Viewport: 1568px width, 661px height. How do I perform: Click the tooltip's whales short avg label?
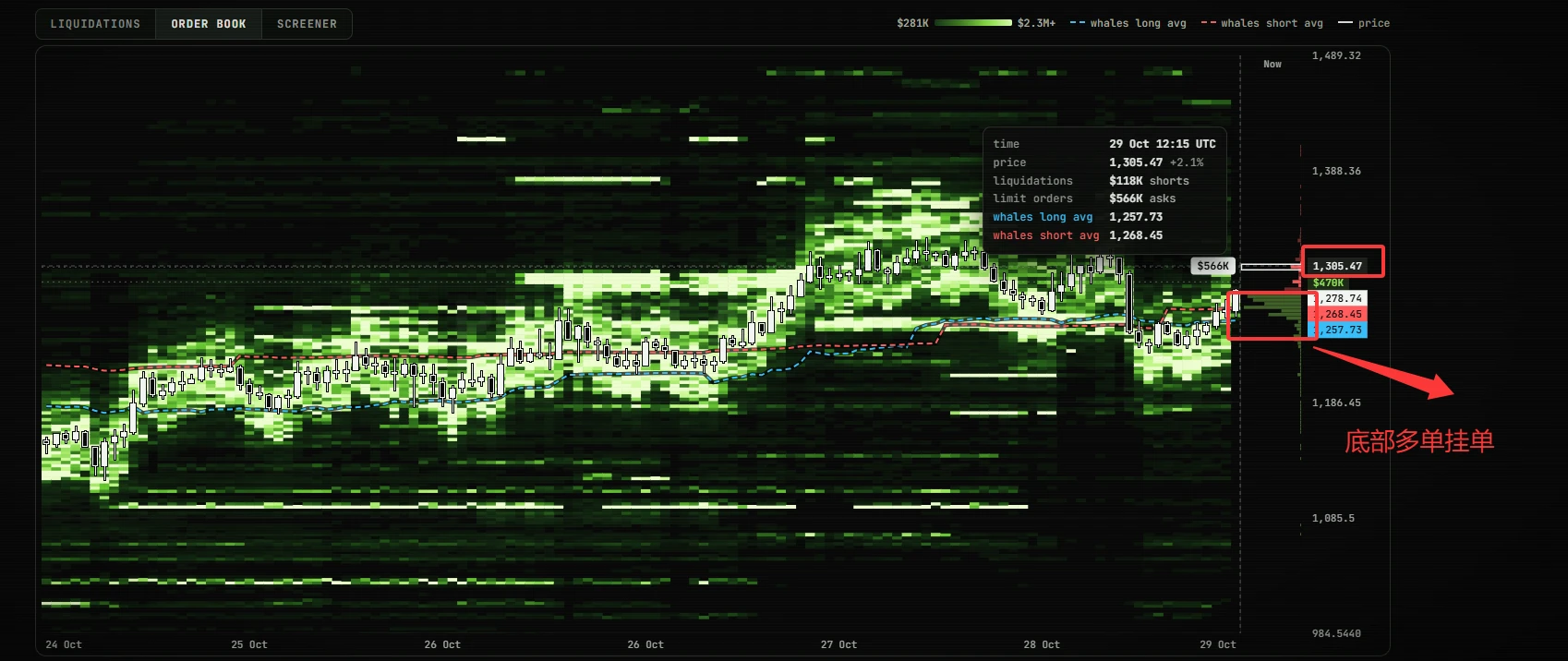pos(1046,235)
